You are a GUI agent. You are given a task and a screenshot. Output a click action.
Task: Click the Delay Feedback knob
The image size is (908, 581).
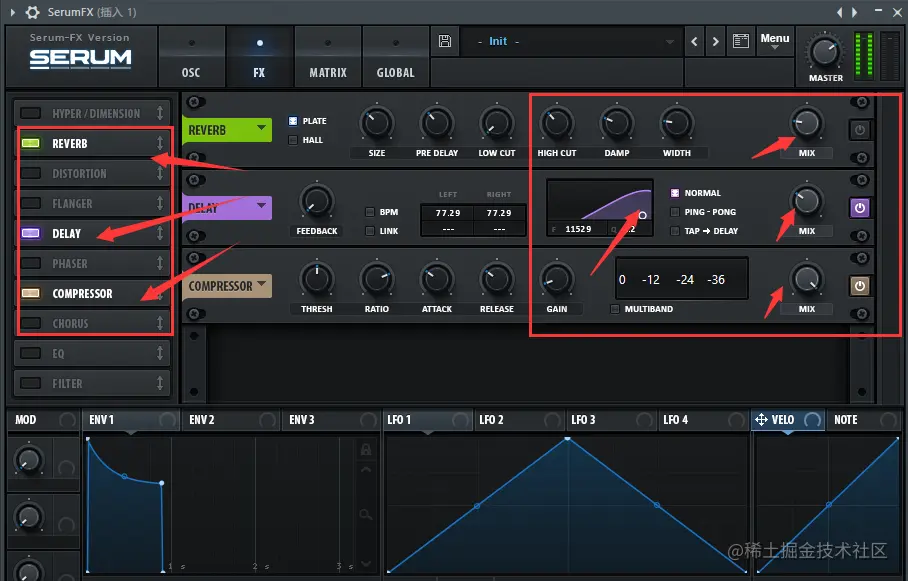(x=317, y=201)
